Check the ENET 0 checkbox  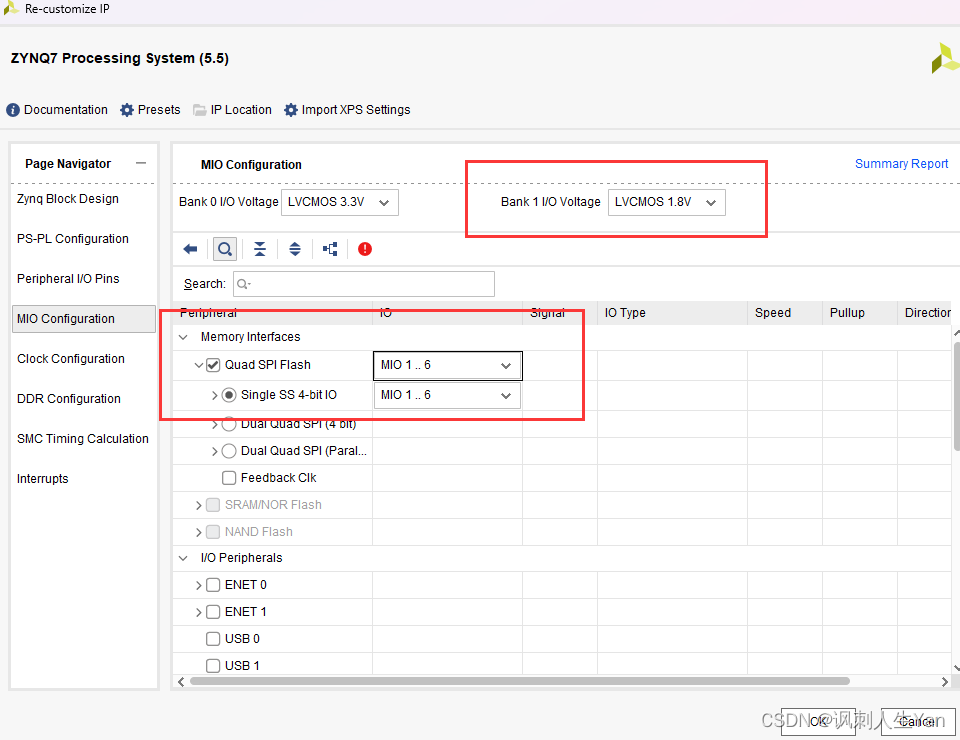(213, 585)
